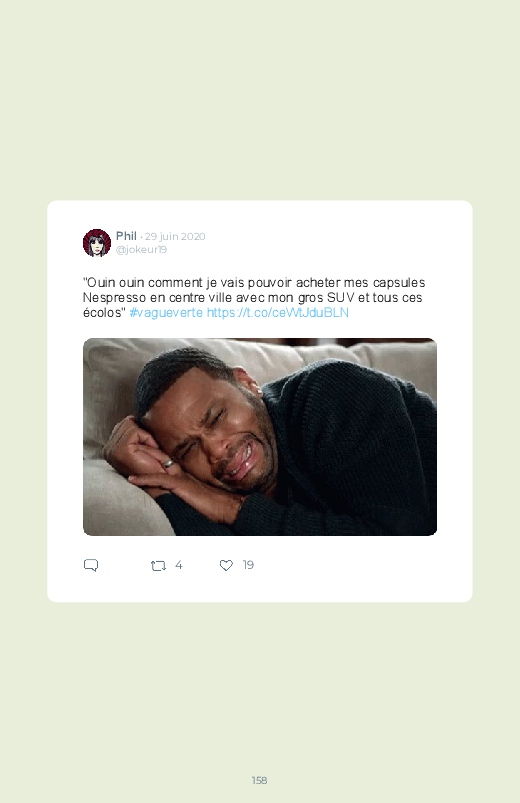Click the opening words "Ouin ouin"
The height and width of the screenshot is (803, 520).
coord(114,283)
